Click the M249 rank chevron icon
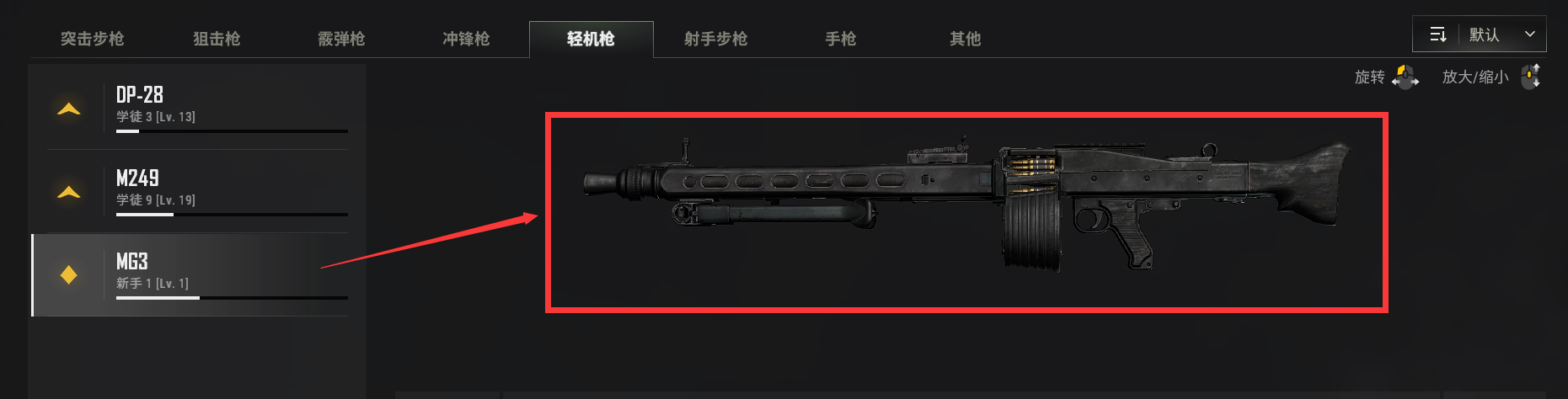 (x=69, y=192)
